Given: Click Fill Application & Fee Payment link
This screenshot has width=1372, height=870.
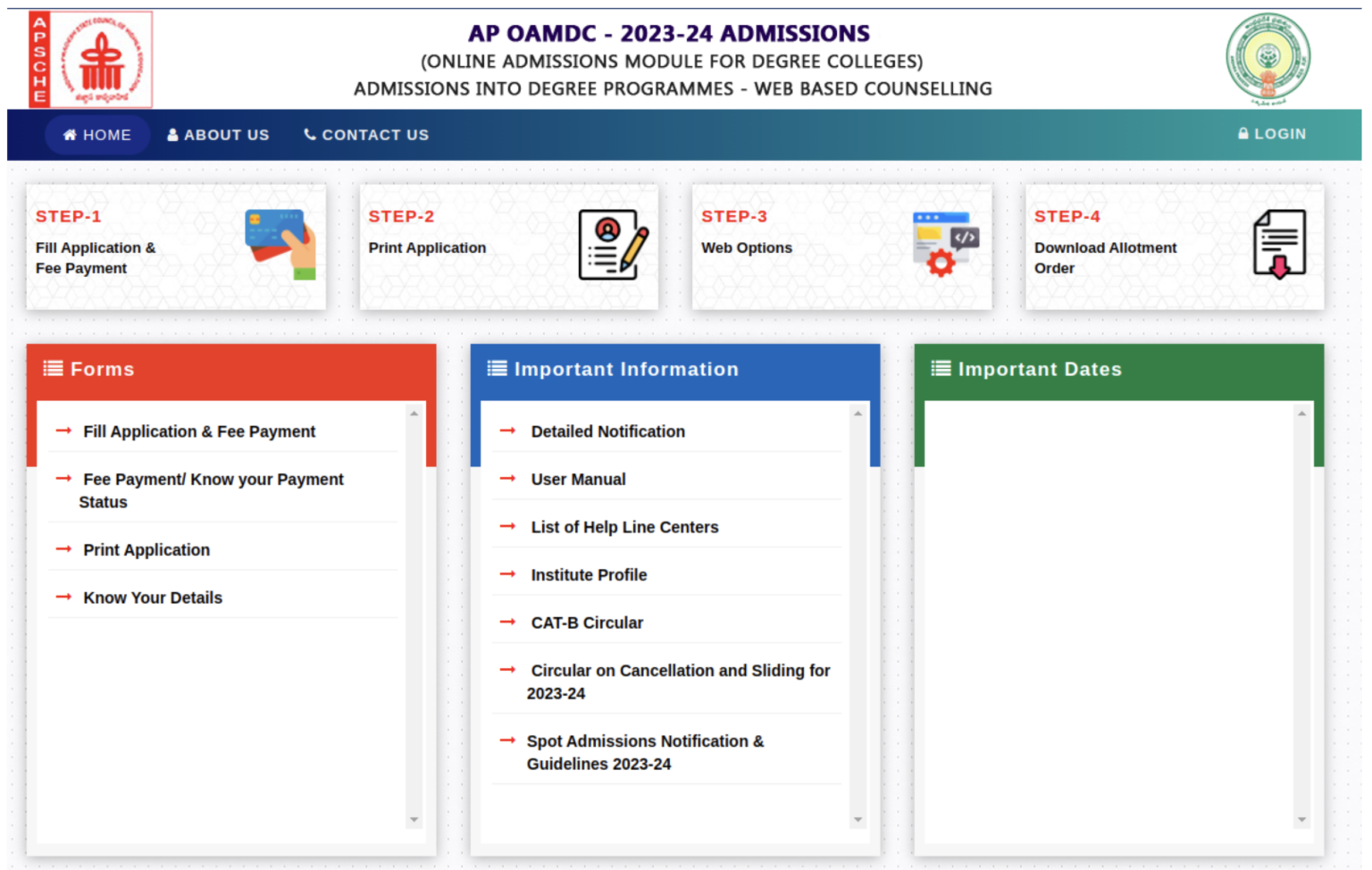Looking at the screenshot, I should (199, 431).
